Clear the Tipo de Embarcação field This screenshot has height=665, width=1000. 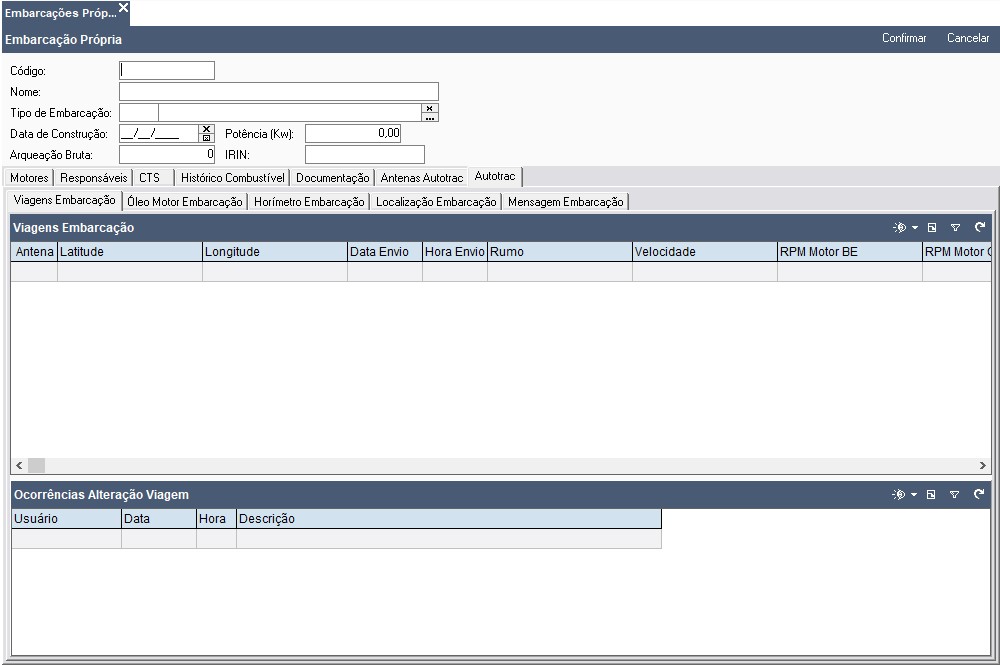point(430,108)
